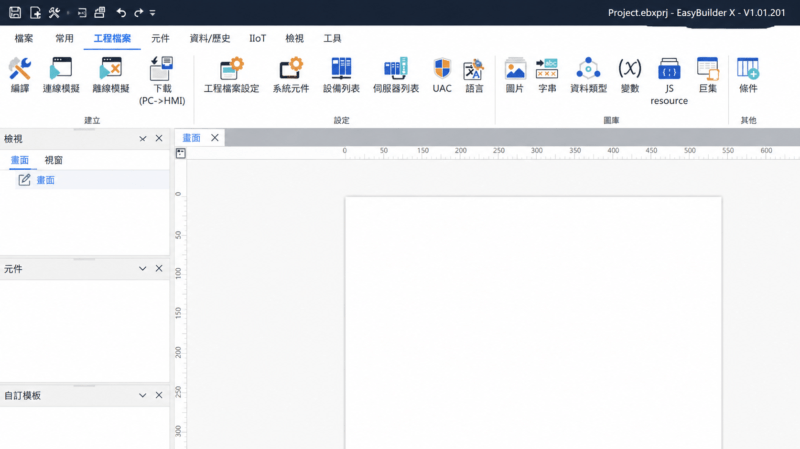Close the 畫面 document tab
Screen dimensions: 800x449
pos(215,138)
